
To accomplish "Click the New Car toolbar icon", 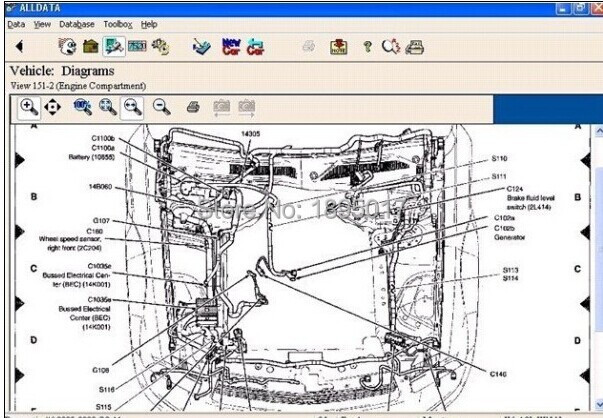I will pos(231,46).
